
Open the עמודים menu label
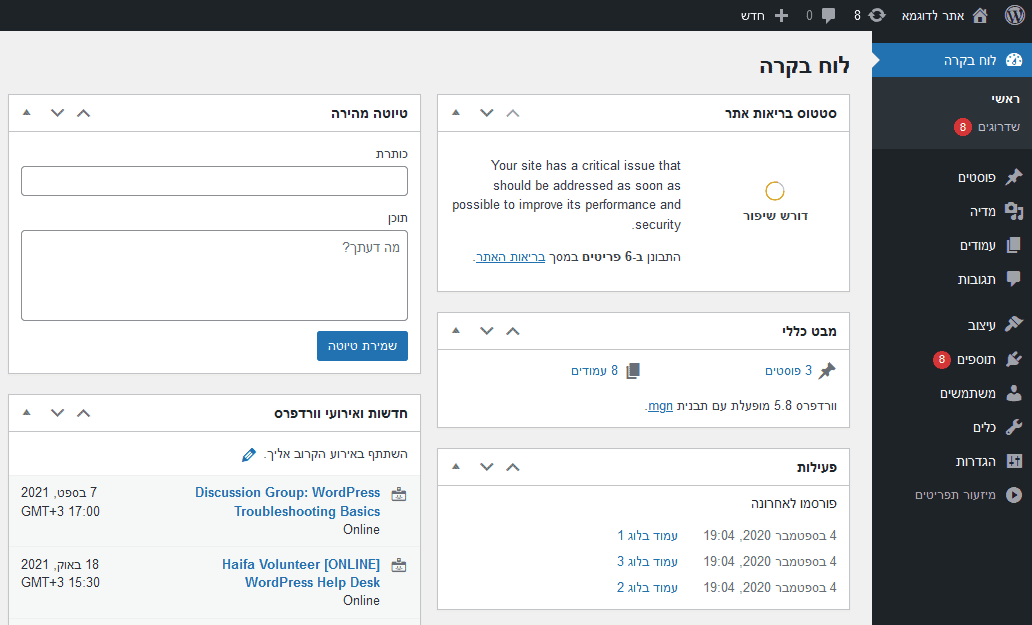coord(977,245)
